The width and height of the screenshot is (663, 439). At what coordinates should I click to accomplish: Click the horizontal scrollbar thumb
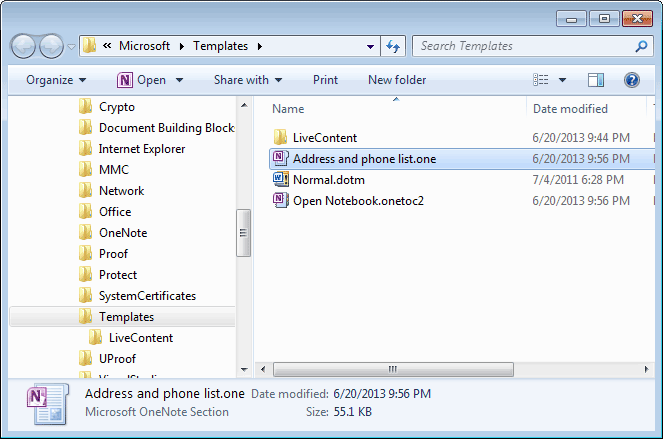click(x=393, y=369)
